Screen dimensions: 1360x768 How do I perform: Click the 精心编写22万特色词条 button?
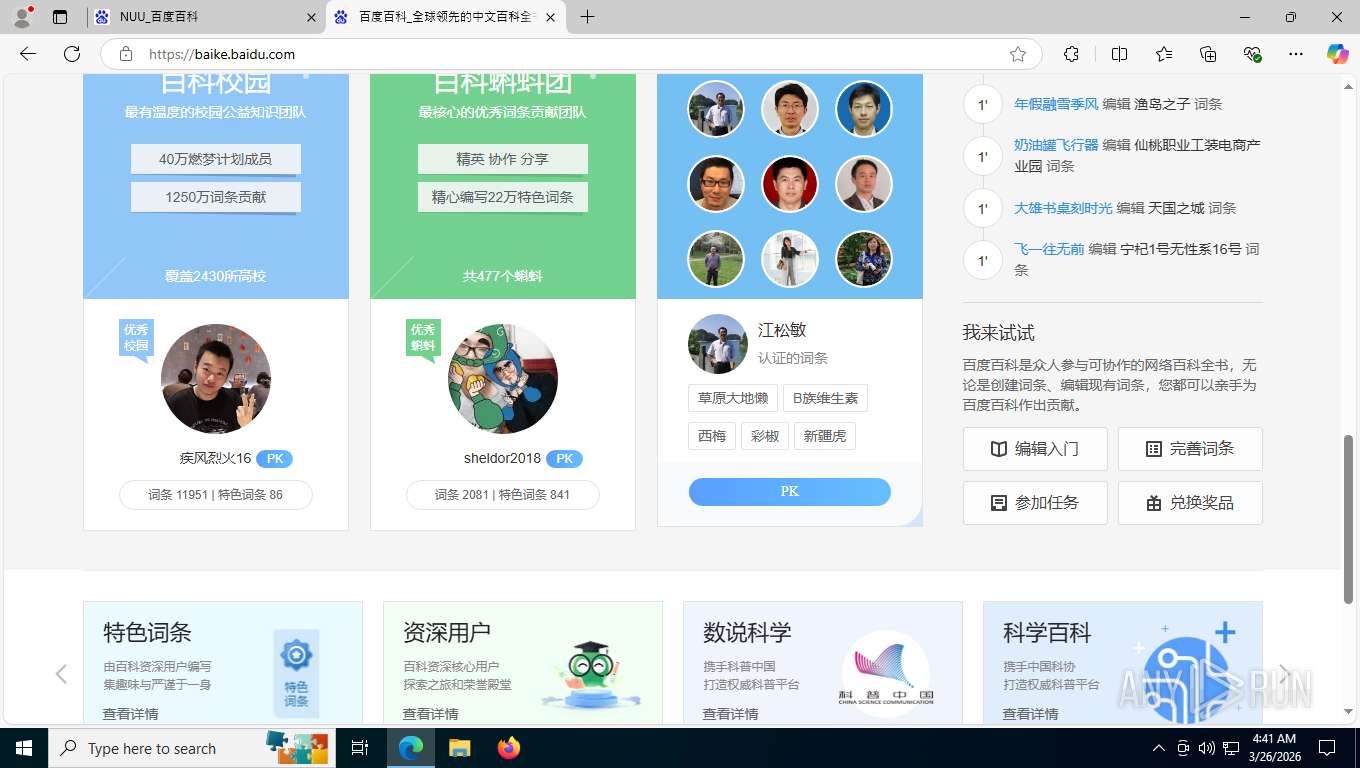502,197
